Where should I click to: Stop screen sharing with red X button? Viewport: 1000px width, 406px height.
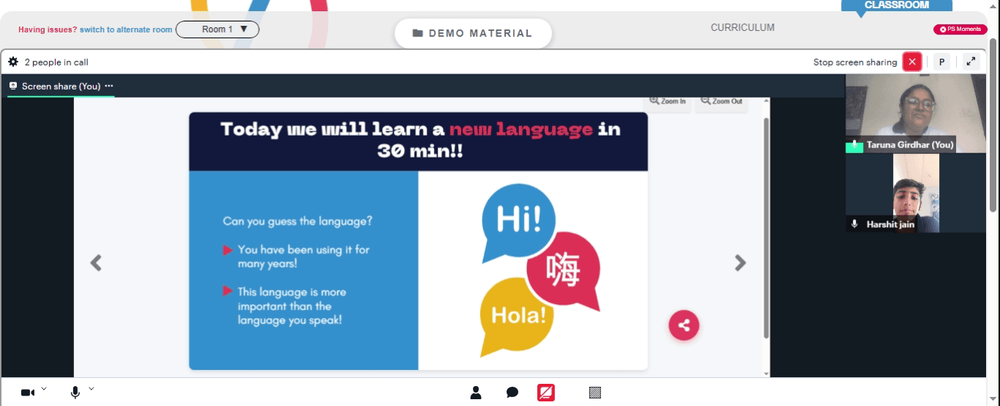pyautogui.click(x=912, y=62)
